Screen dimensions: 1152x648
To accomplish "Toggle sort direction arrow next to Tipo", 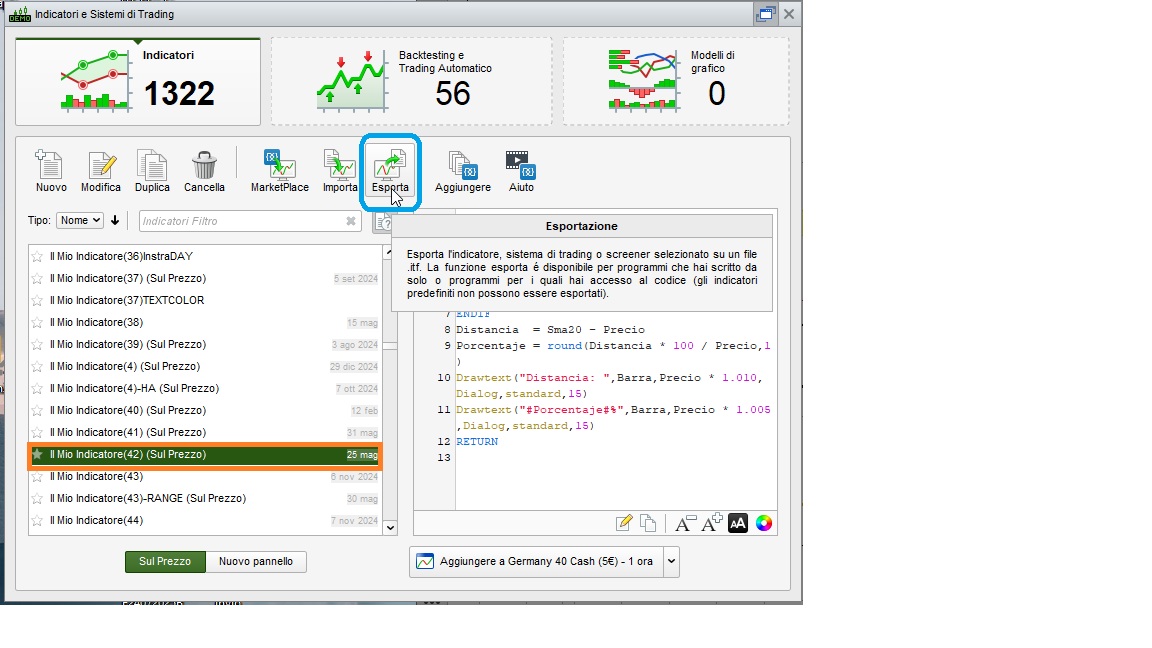I will tap(115, 220).
